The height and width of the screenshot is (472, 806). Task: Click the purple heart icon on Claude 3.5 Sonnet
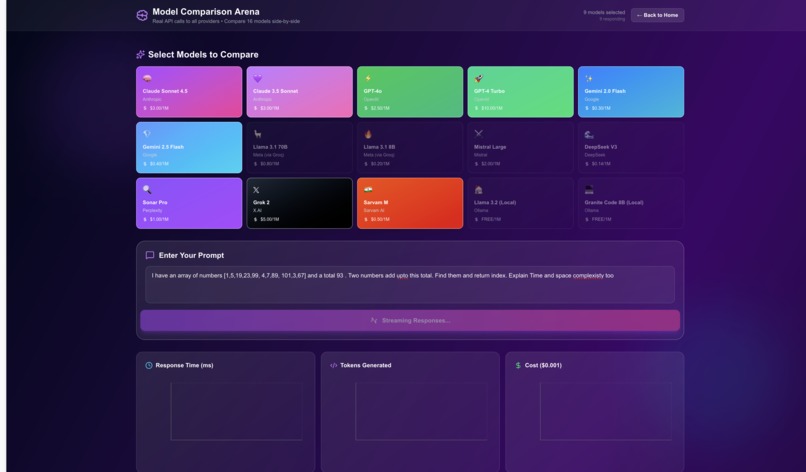click(x=258, y=79)
